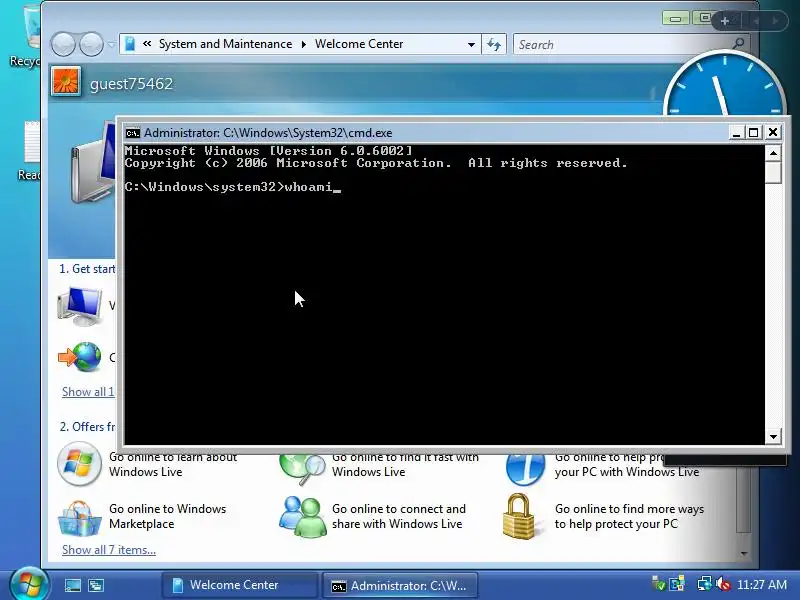Click Welcome Center breadcrumb in address bar

click(359, 44)
